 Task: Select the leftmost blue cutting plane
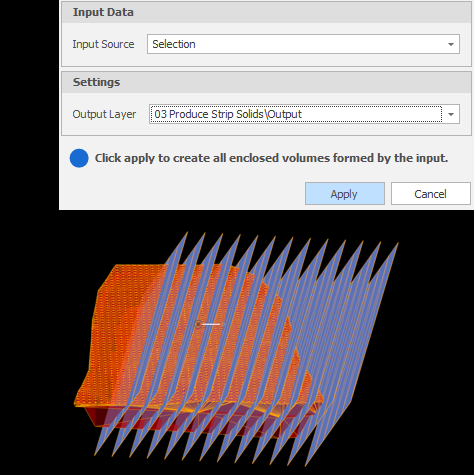tap(141, 343)
